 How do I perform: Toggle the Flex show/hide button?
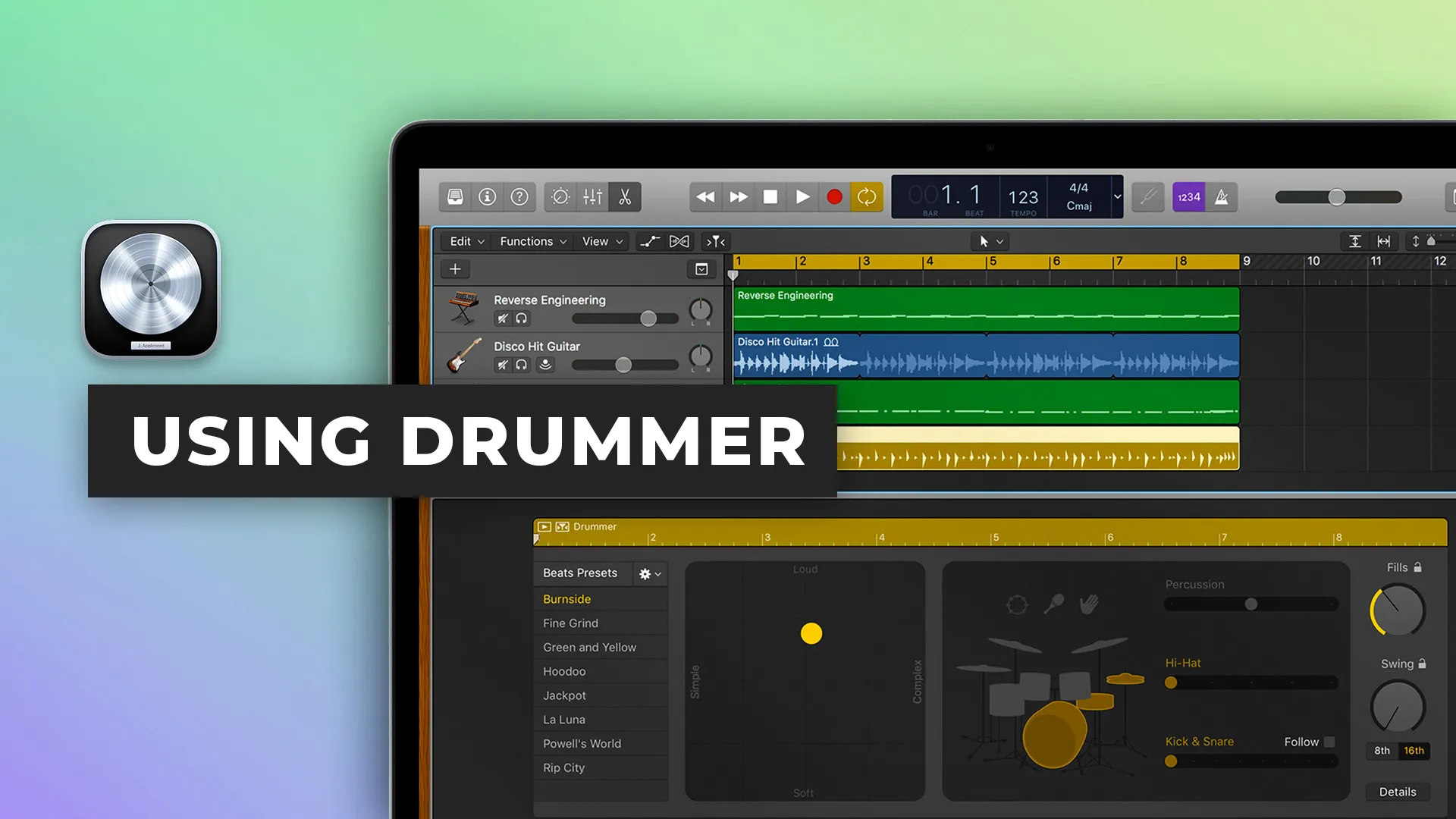click(679, 241)
